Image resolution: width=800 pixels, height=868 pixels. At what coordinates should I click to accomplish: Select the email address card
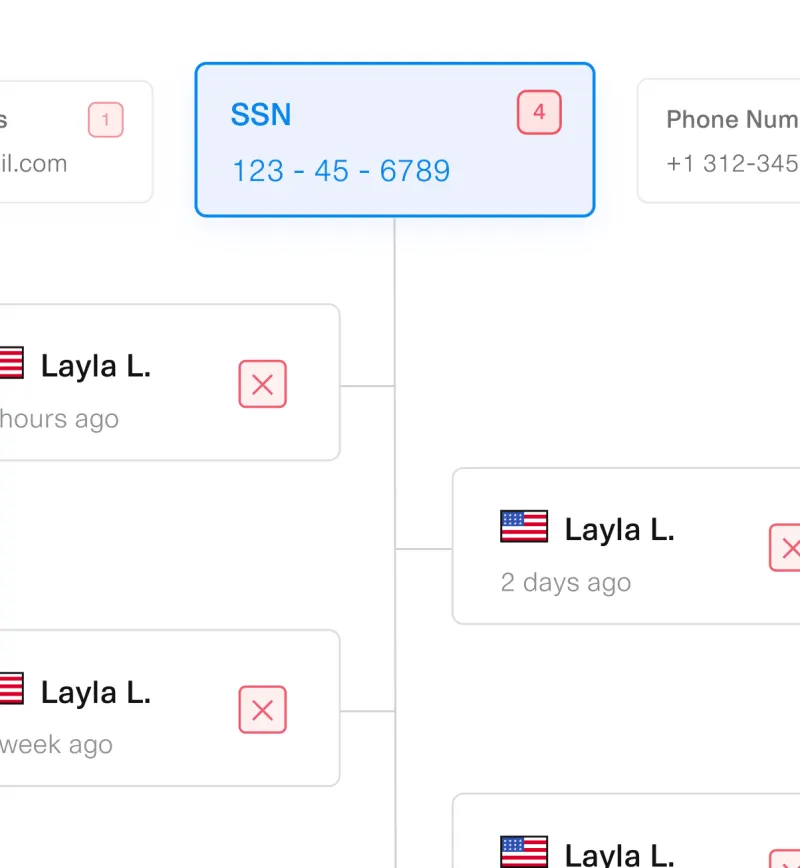pyautogui.click(x=76, y=142)
